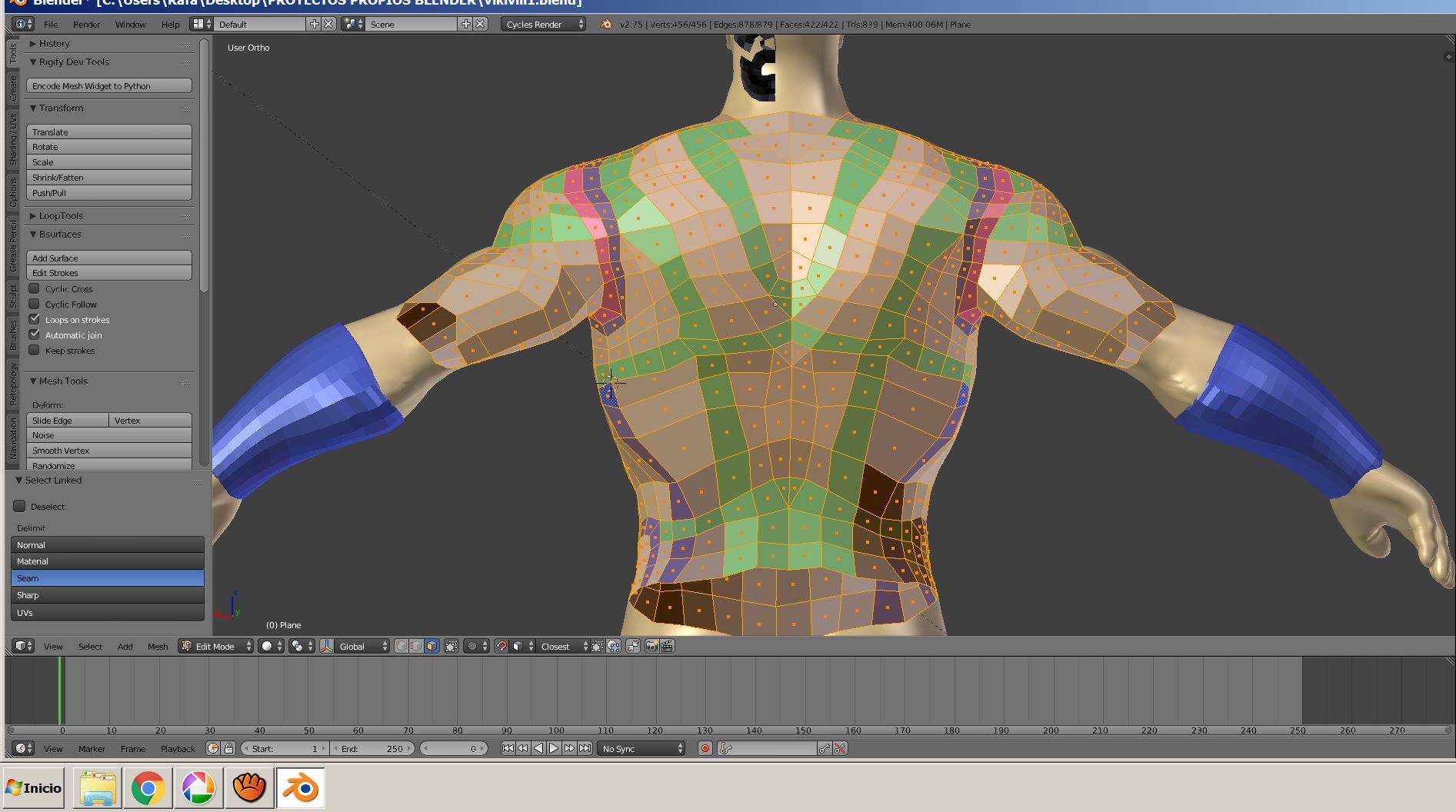
Task: Enable face selection mode icon
Action: tap(431, 646)
